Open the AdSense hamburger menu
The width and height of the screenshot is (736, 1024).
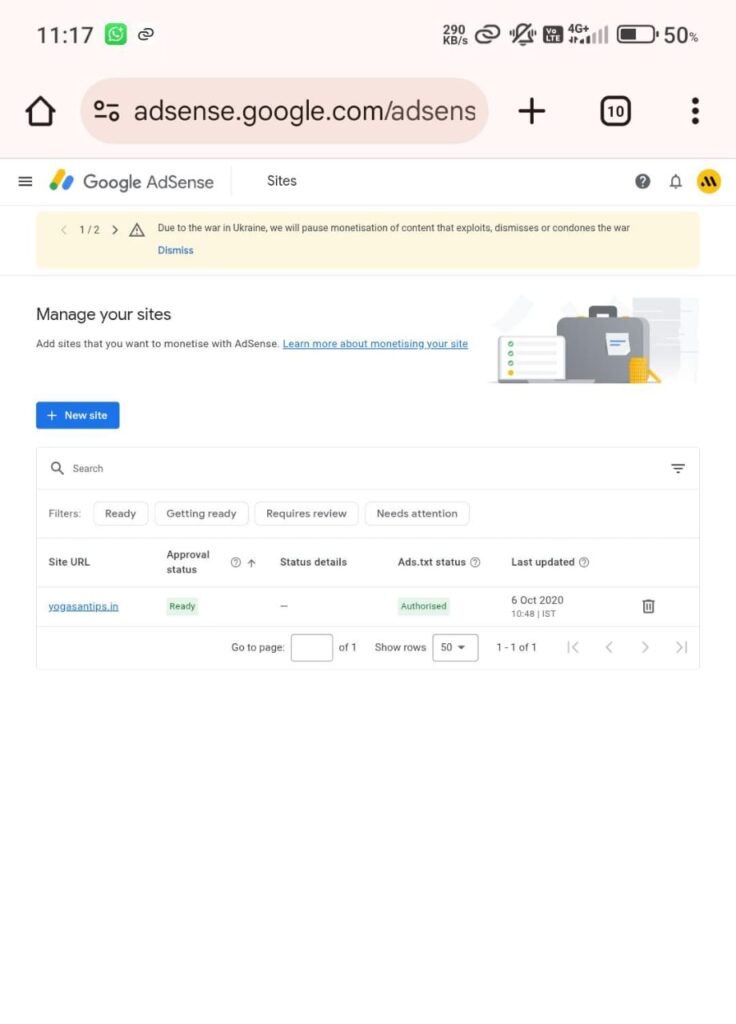[25, 182]
